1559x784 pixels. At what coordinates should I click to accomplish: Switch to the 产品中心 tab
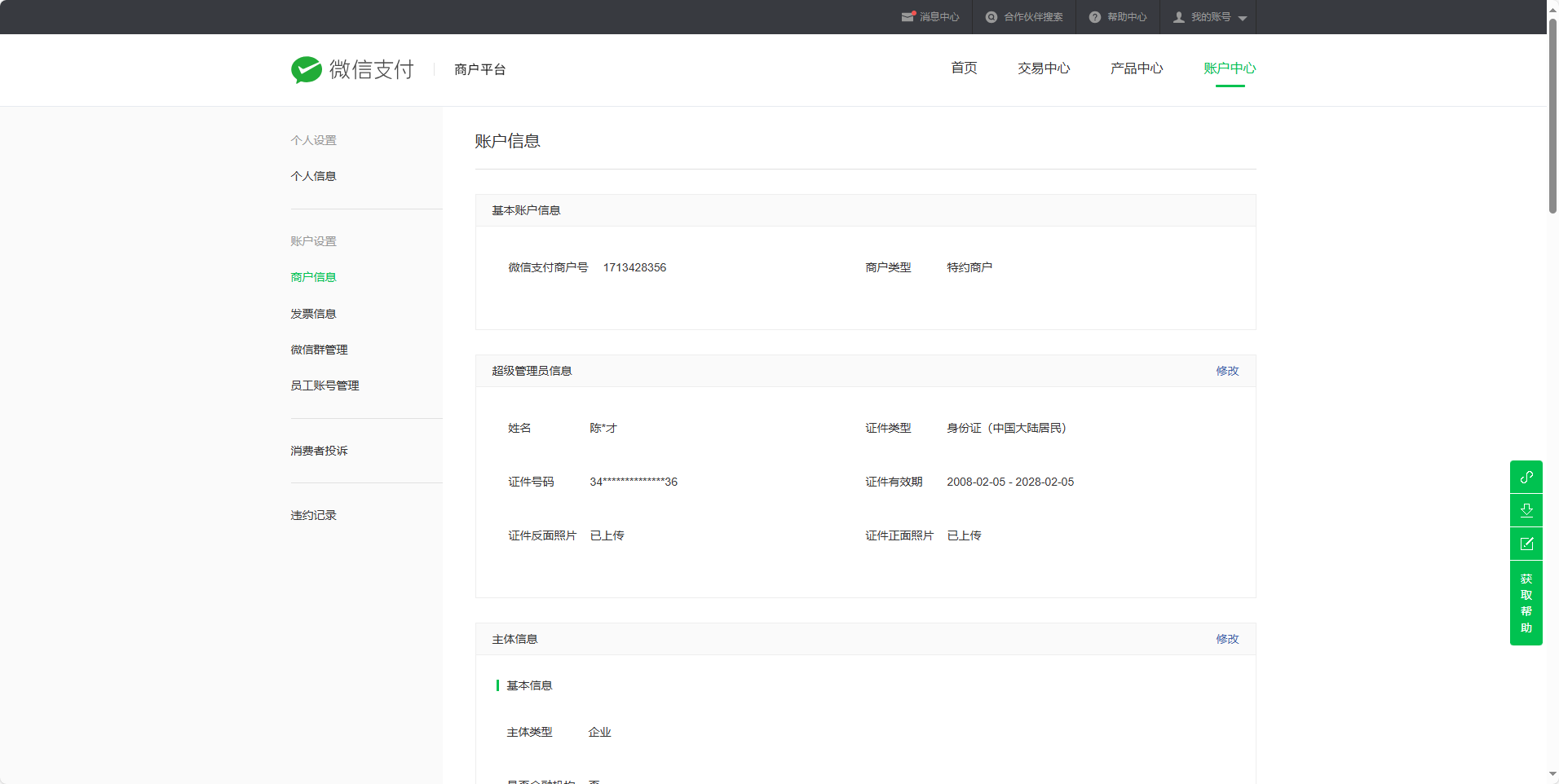click(1137, 68)
